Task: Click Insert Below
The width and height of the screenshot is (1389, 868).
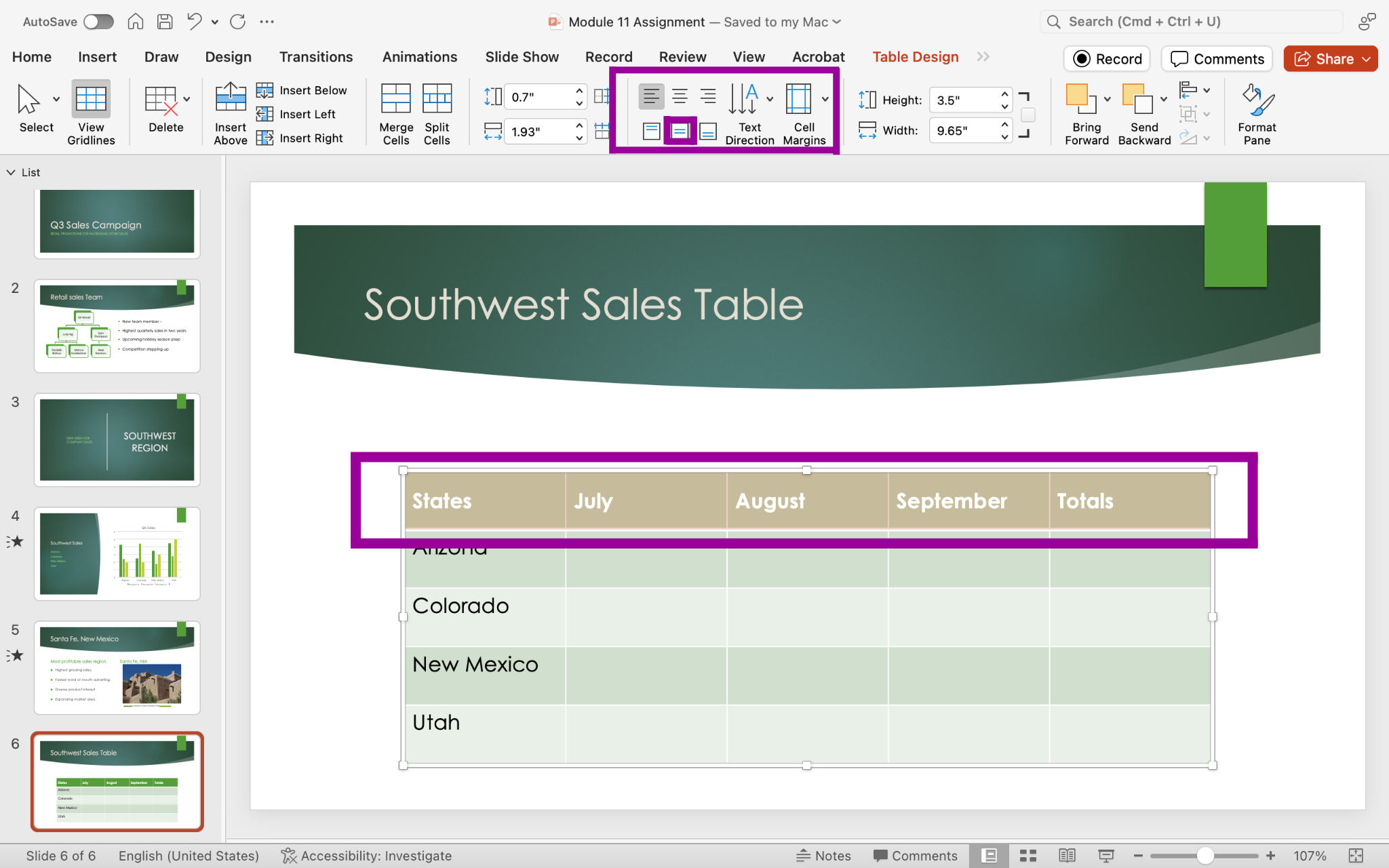Action: point(302,90)
